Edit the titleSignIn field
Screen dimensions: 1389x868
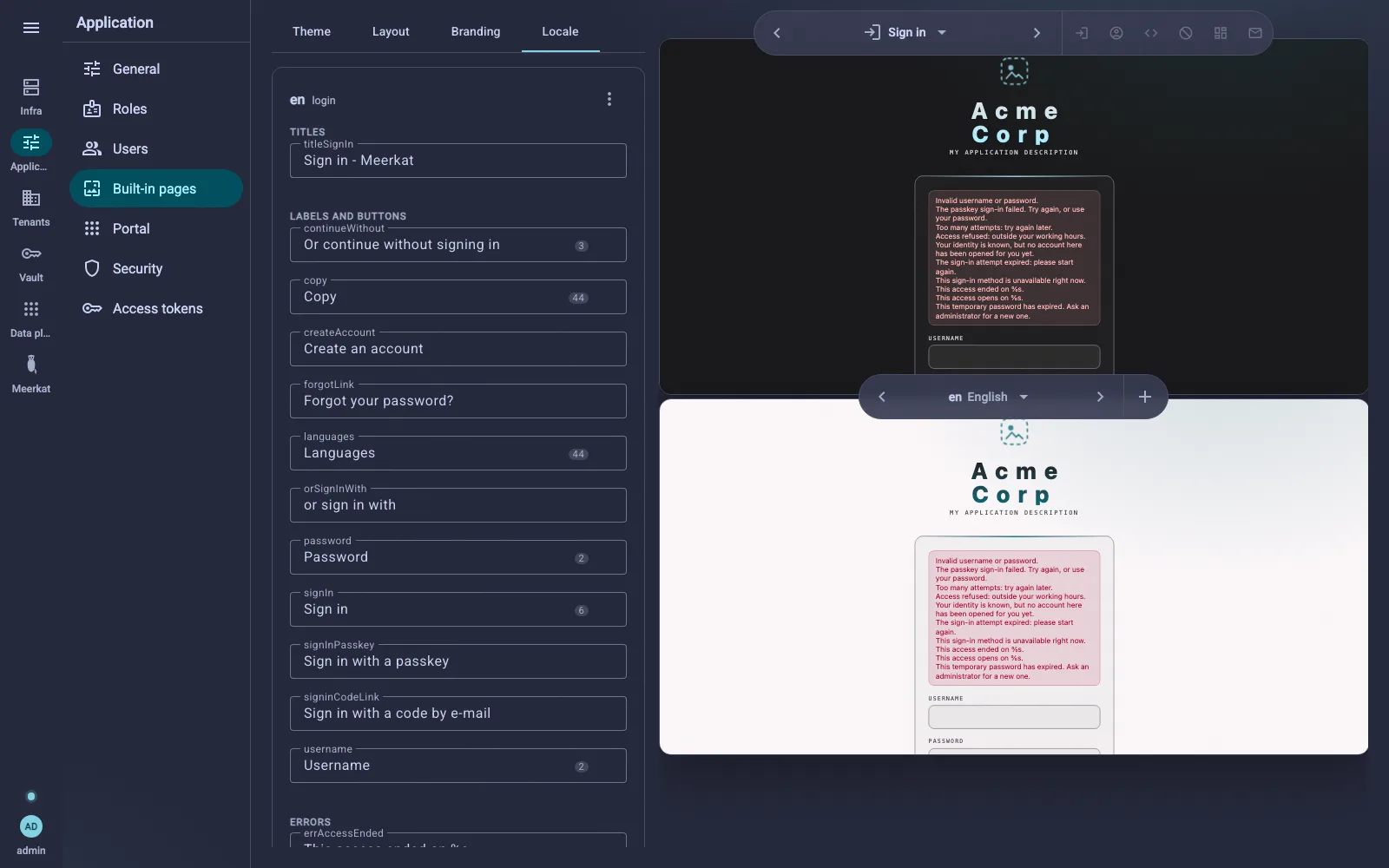pyautogui.click(x=458, y=161)
